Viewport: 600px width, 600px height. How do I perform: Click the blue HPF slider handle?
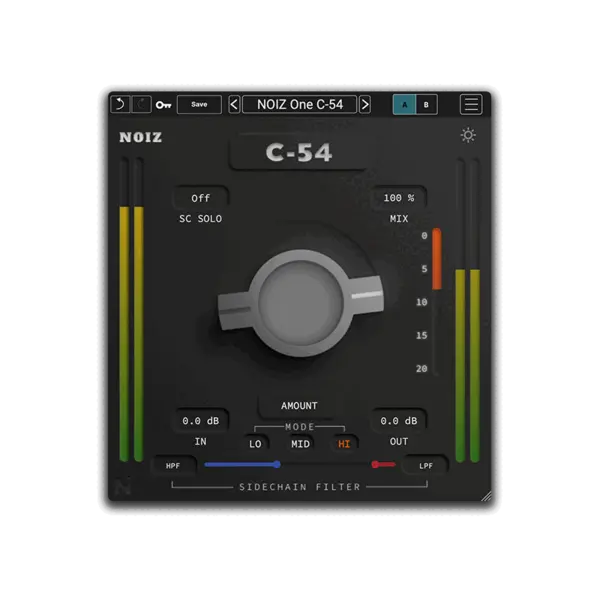[277, 465]
